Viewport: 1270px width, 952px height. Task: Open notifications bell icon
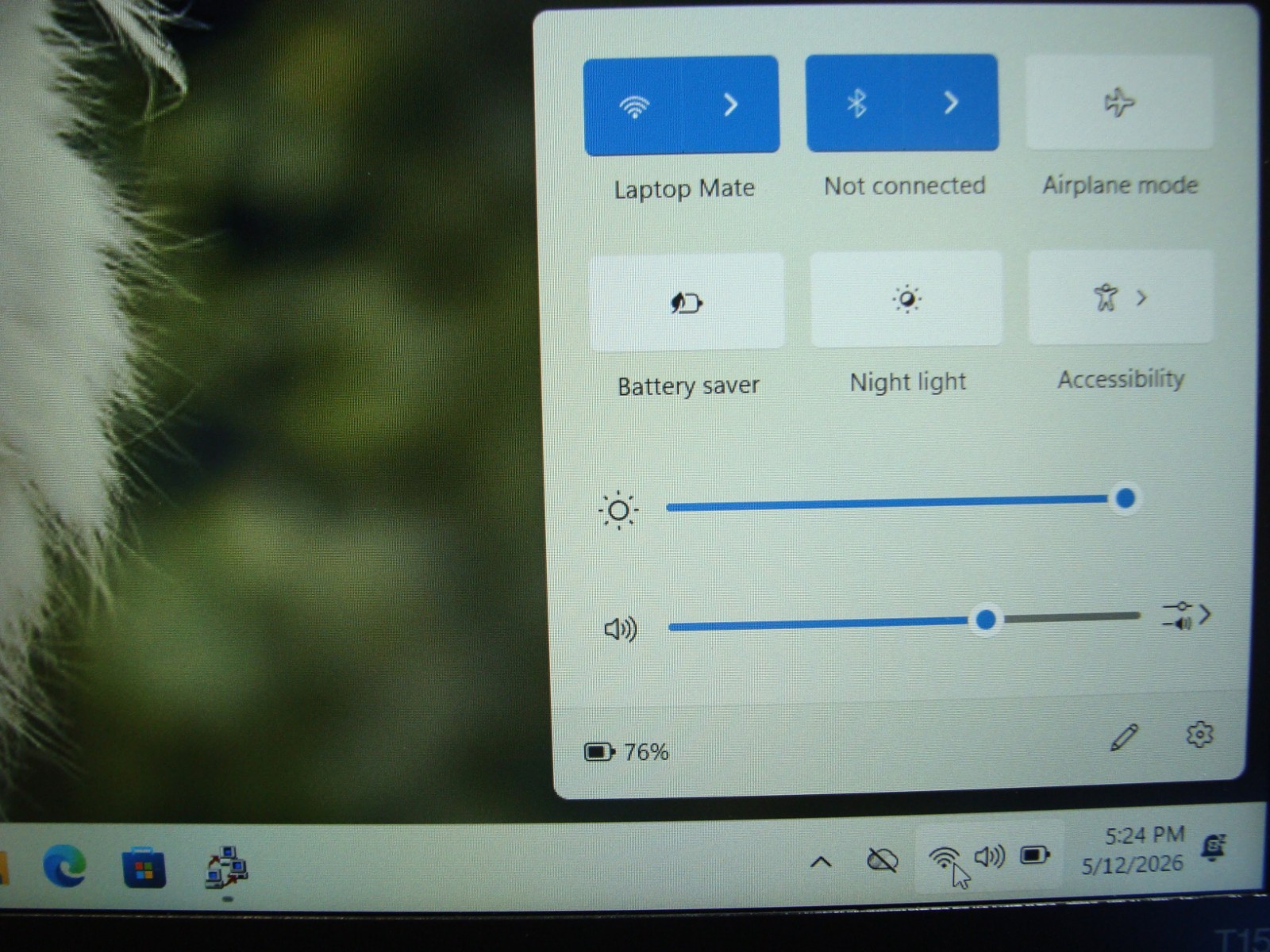1214,846
